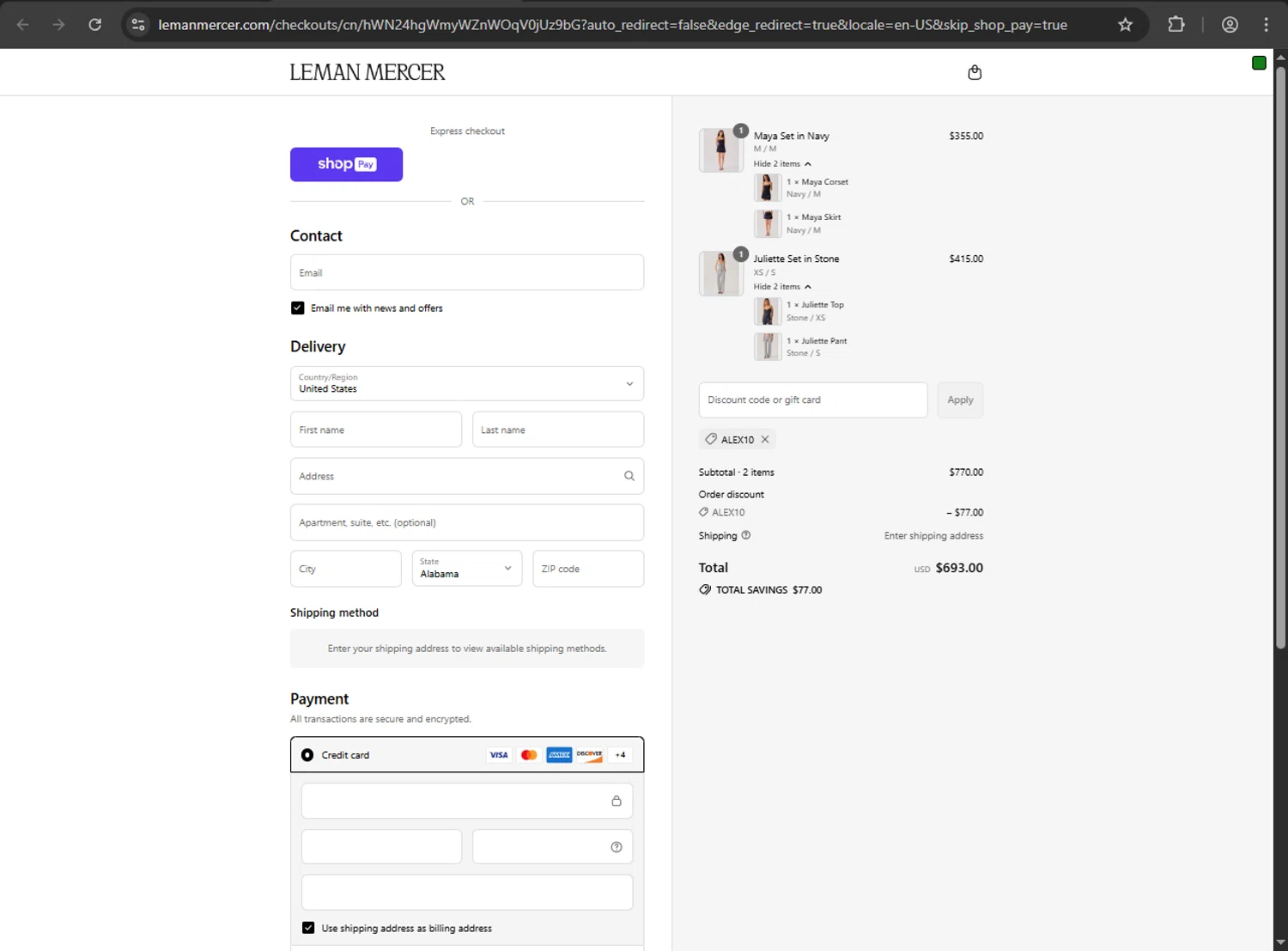Click the Total $693.00 amount

(959, 568)
